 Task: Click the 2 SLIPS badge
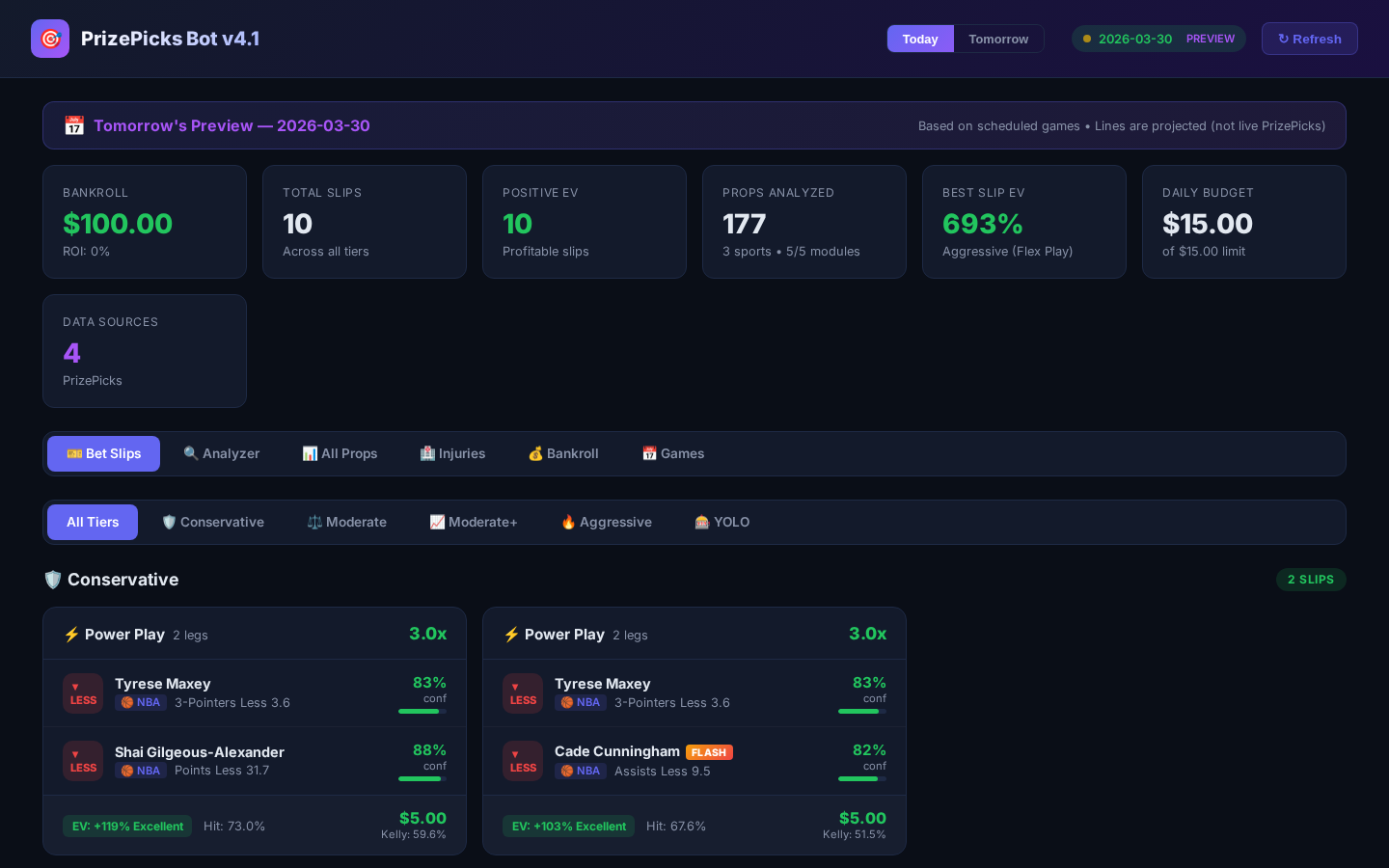[x=1311, y=580]
